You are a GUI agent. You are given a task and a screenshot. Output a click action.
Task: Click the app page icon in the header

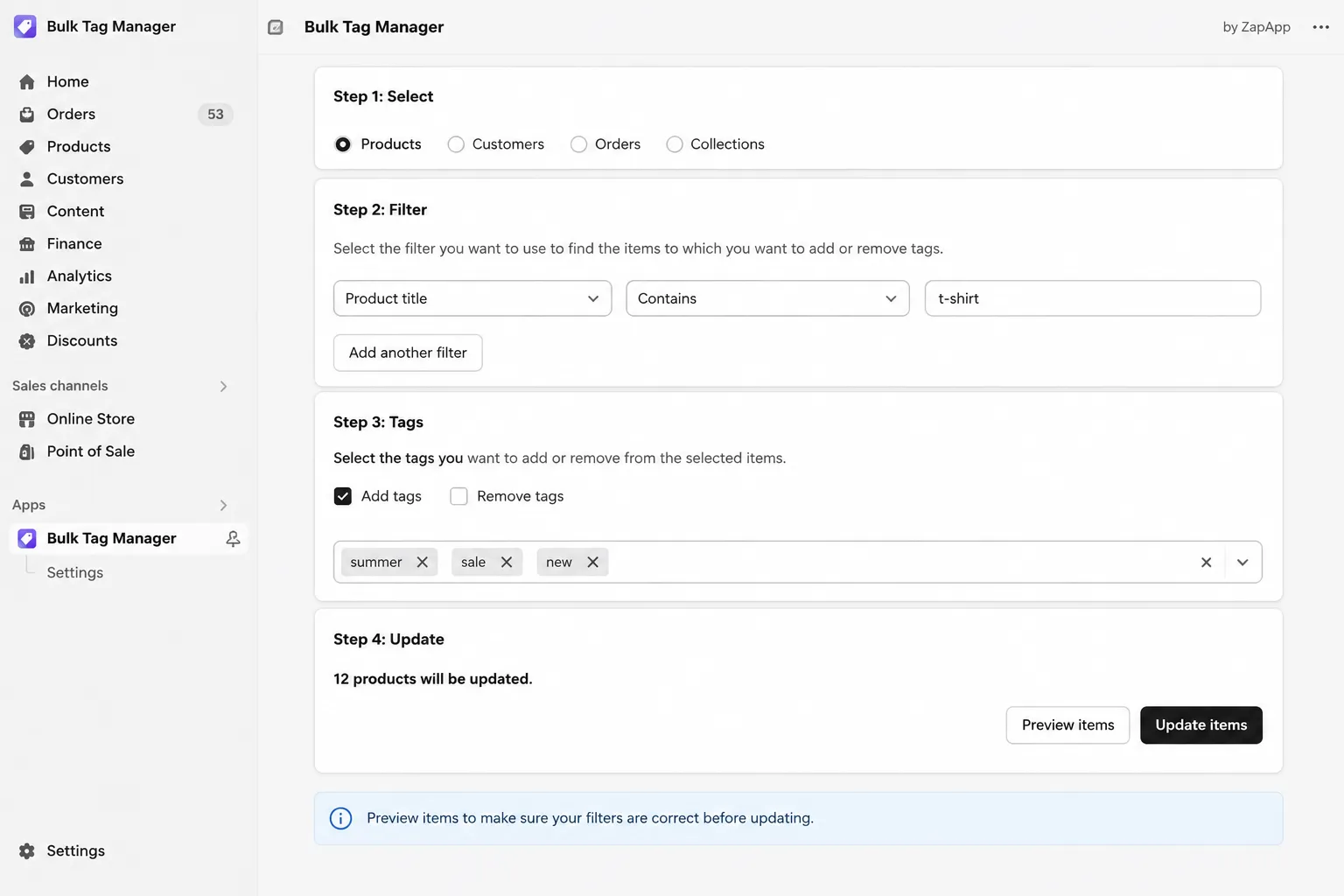point(276,27)
